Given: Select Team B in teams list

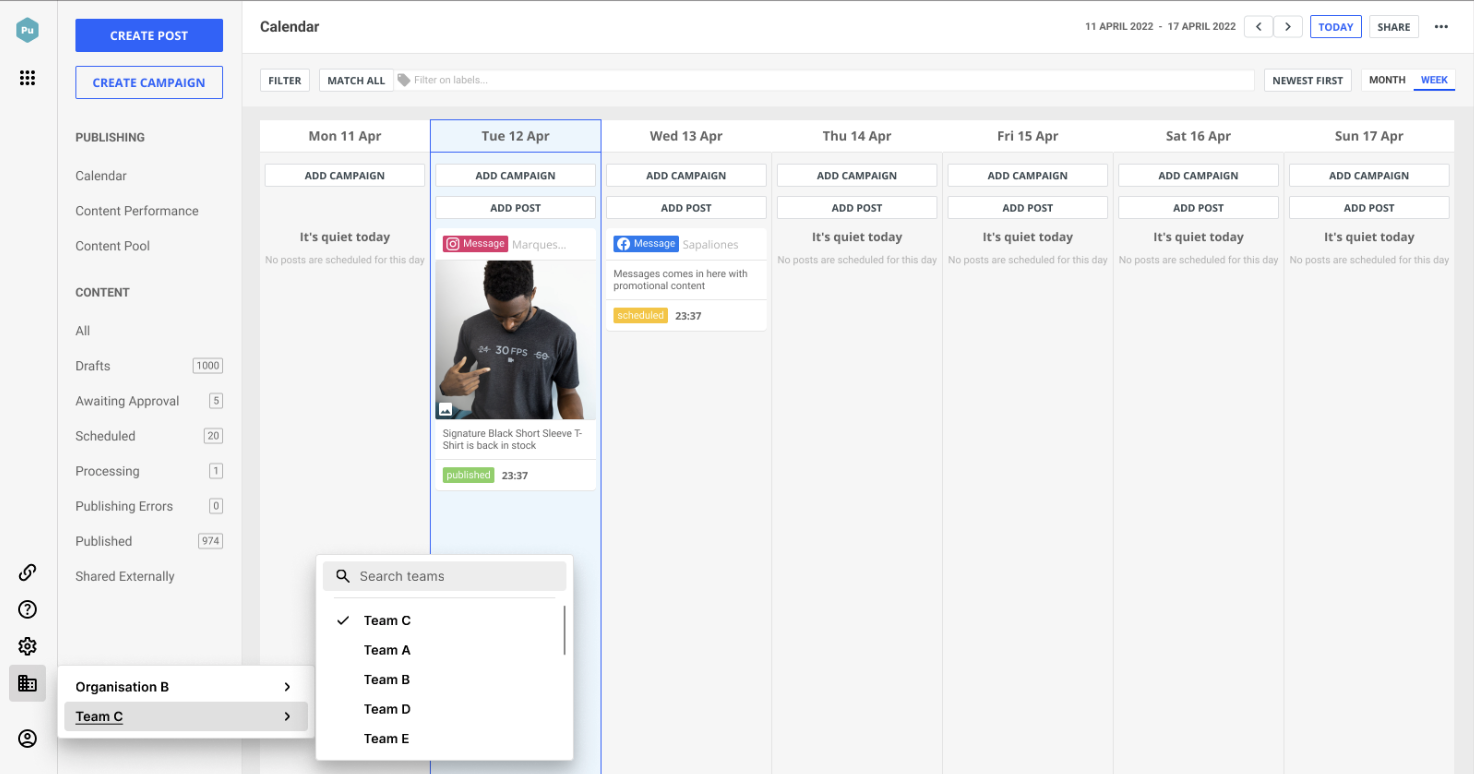Looking at the screenshot, I should pos(387,680).
